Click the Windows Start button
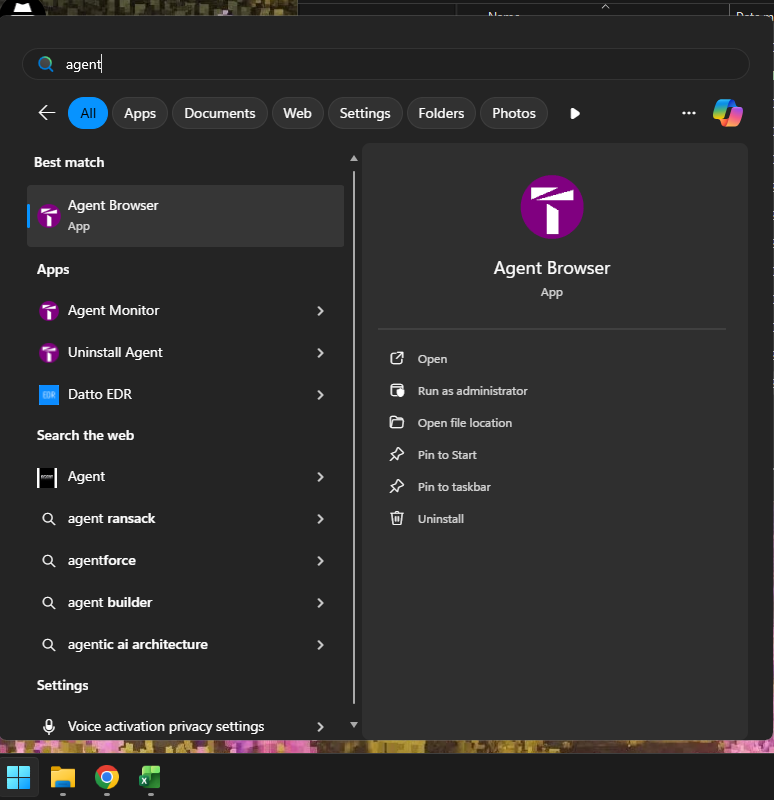 coord(19,777)
